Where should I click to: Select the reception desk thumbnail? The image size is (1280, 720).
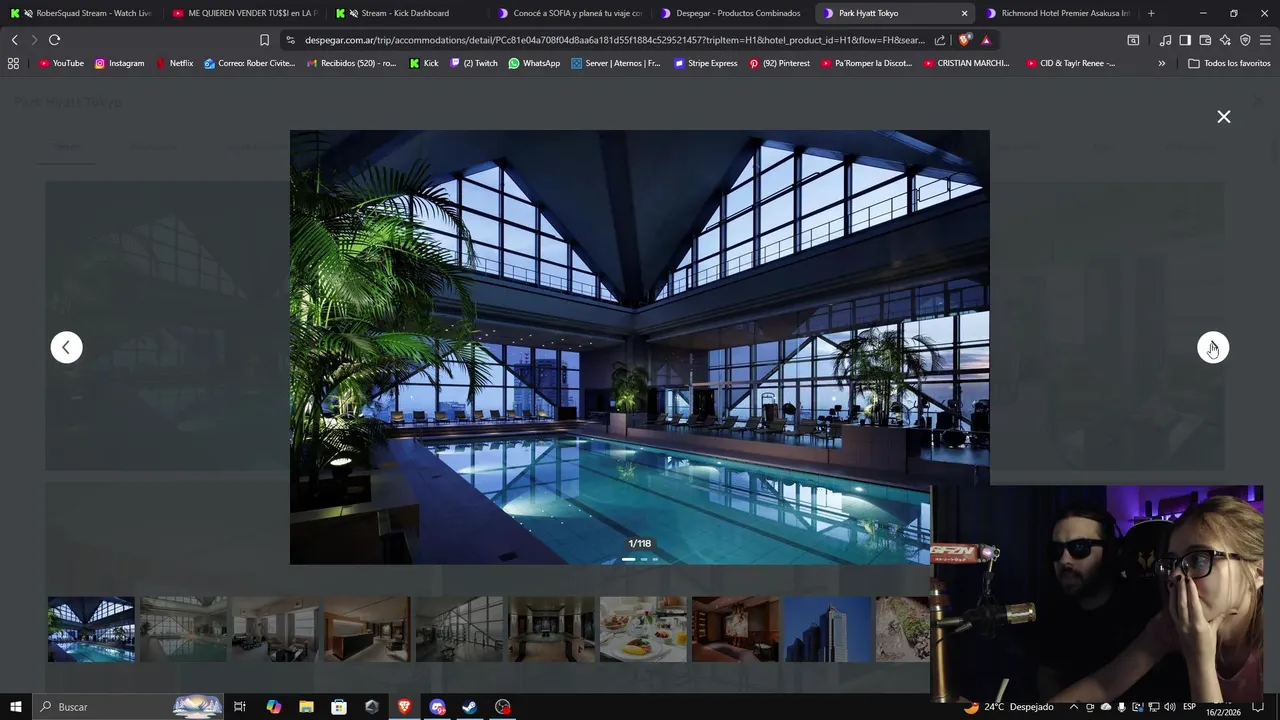[x=367, y=629]
